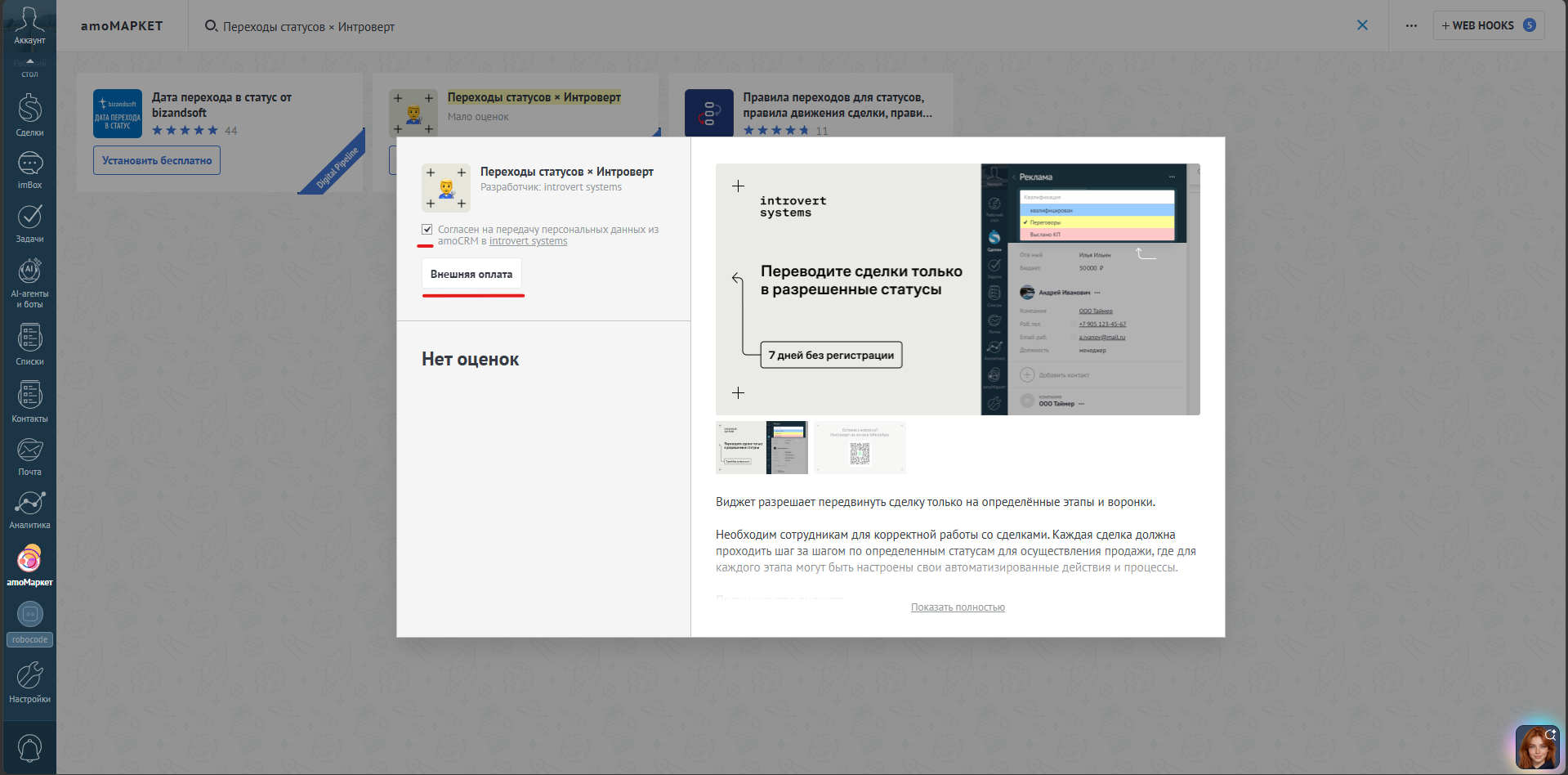The height and width of the screenshot is (775, 1568).
Task: Open the robocode sidebar item
Action: [29, 625]
